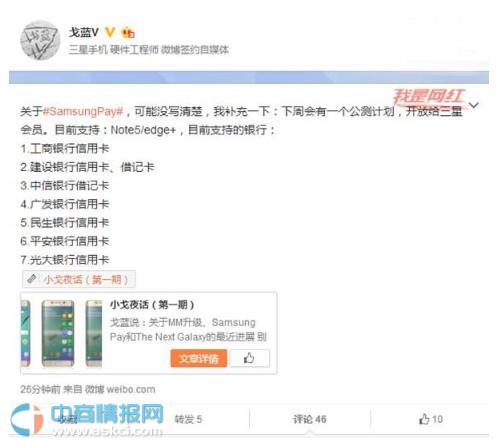Open the 微博 weibo.com source link
This screenshot has width=504, height=447.
pos(120,389)
